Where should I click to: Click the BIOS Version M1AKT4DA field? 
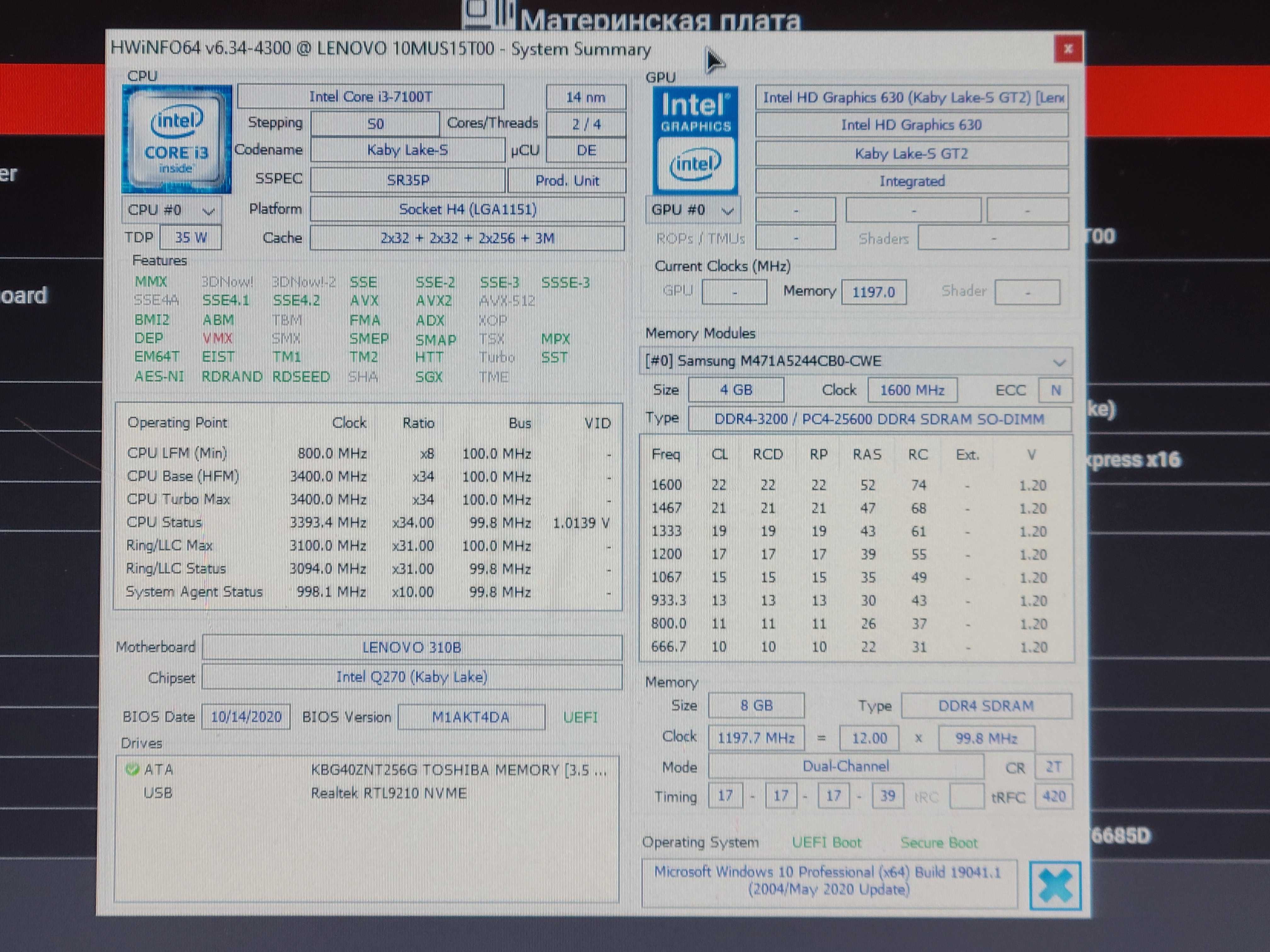pyautogui.click(x=471, y=718)
